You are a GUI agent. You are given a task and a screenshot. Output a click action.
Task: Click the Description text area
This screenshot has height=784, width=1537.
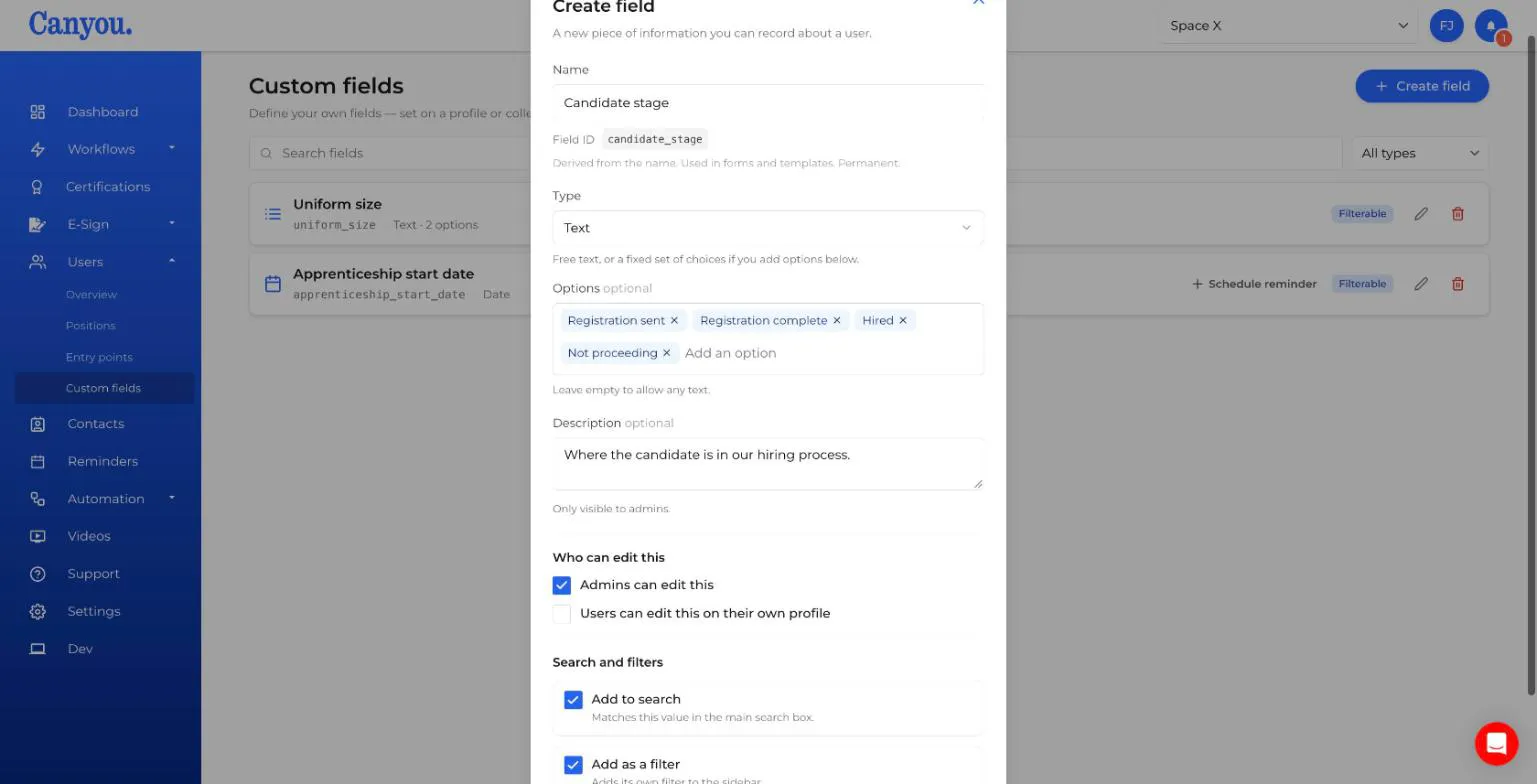pyautogui.click(x=768, y=464)
